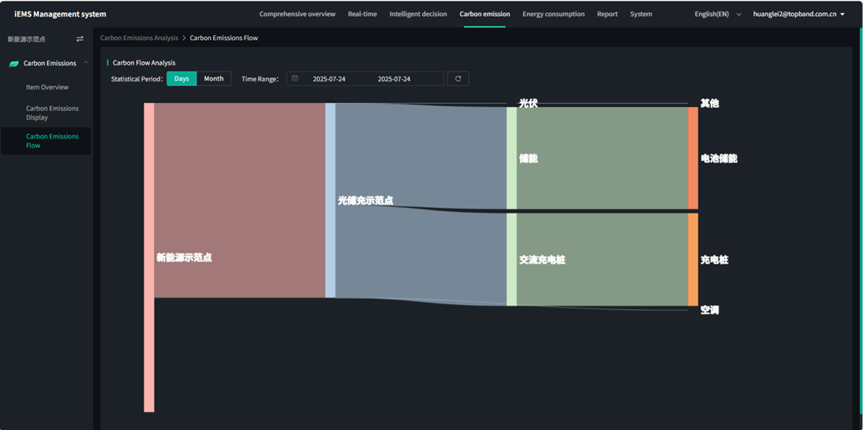Image resolution: width=863 pixels, height=430 pixels.
Task: Collapse the Carbon Emissions sidebar group
Action: (x=86, y=63)
